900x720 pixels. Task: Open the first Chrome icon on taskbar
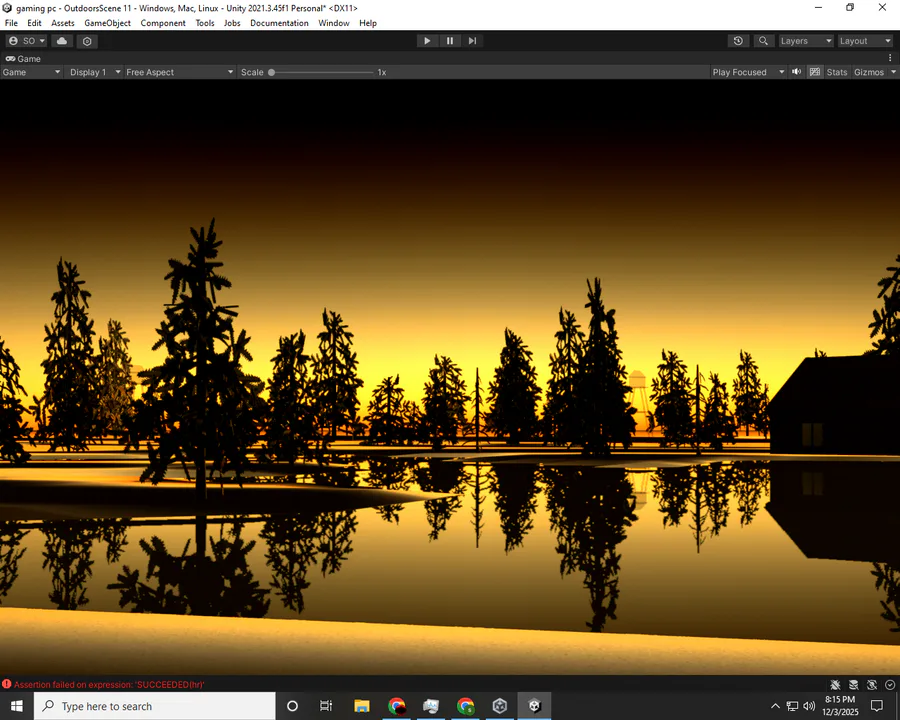click(397, 706)
